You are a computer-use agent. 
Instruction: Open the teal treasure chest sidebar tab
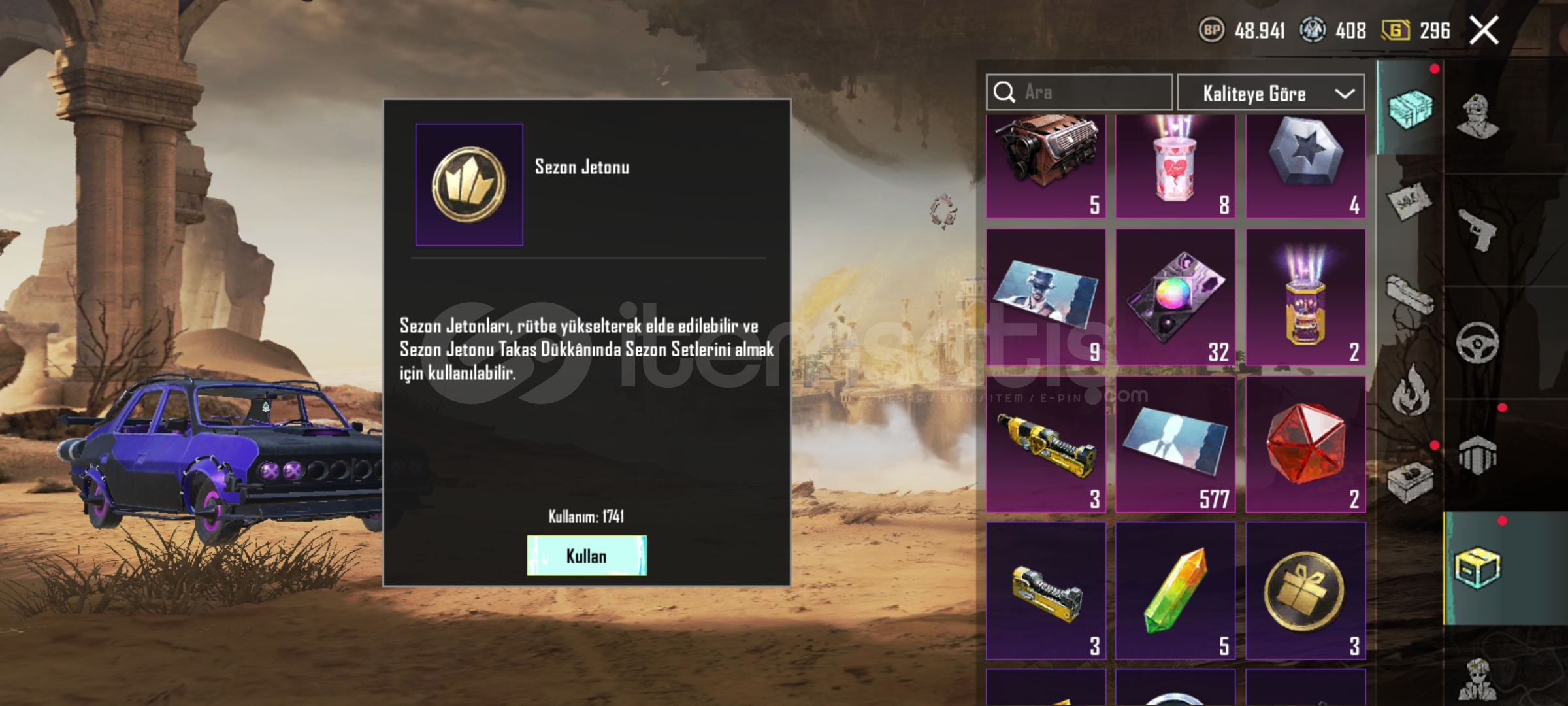pos(1410,108)
